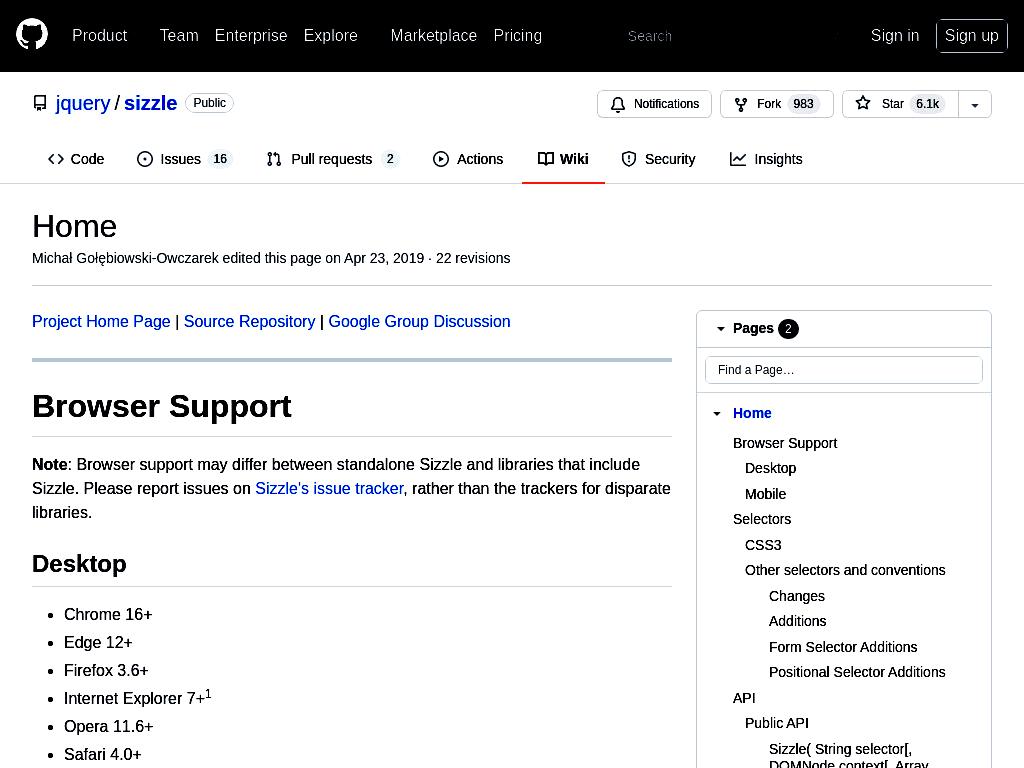Open the Insights tab

click(765, 159)
